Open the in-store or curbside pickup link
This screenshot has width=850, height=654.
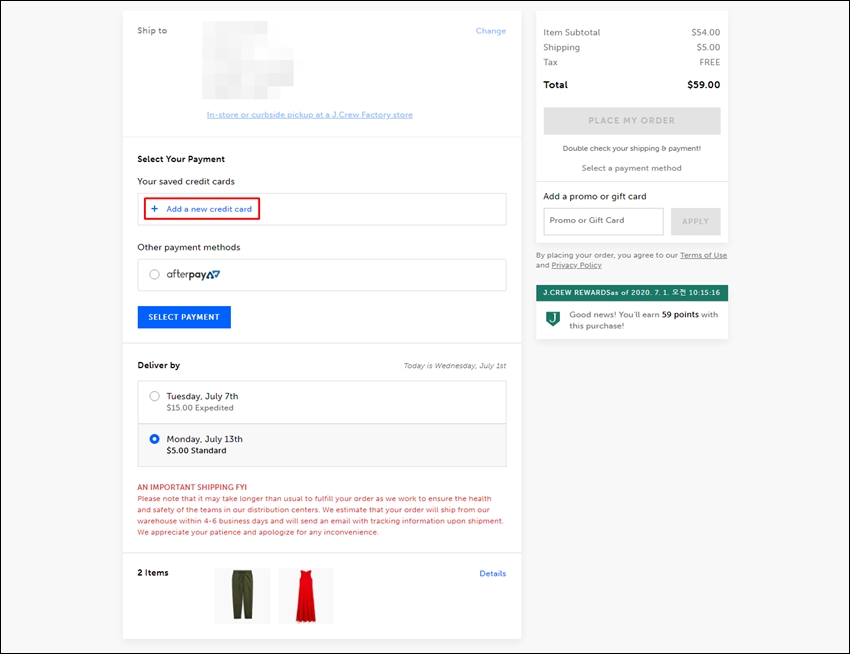coord(310,114)
